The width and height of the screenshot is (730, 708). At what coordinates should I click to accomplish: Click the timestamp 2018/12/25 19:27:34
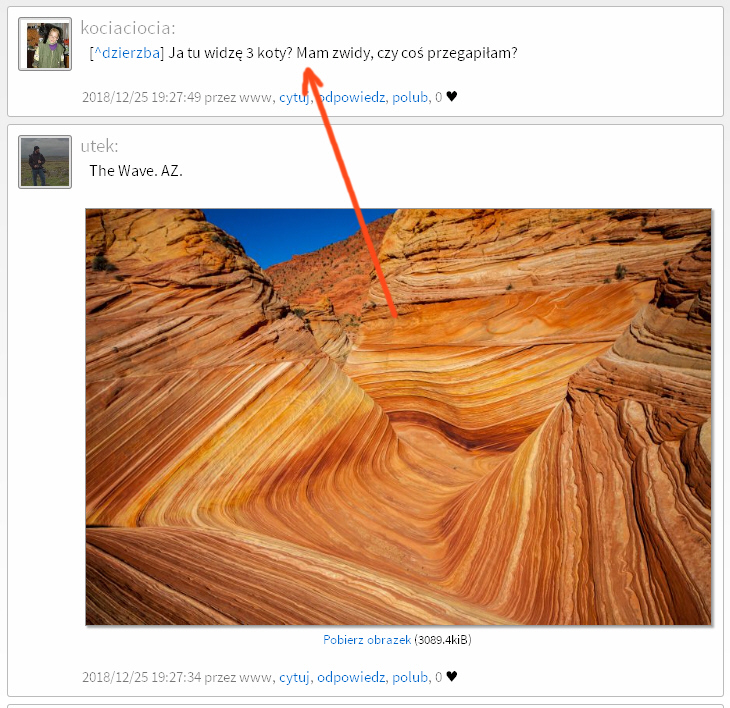point(142,677)
